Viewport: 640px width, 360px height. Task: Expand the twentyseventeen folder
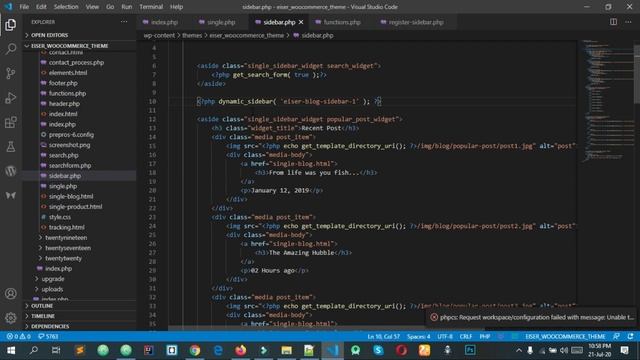coord(68,248)
